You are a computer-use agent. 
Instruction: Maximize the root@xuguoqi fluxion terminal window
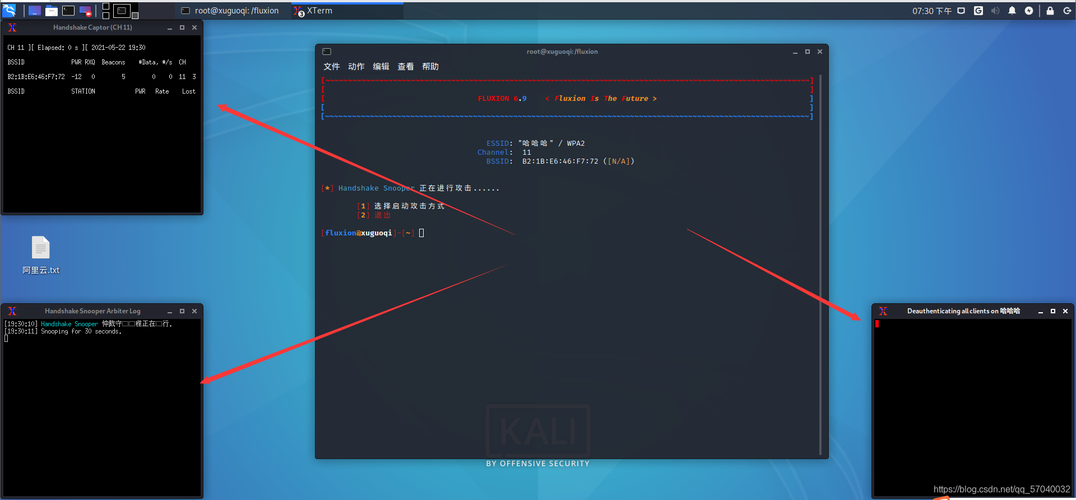pyautogui.click(x=807, y=51)
